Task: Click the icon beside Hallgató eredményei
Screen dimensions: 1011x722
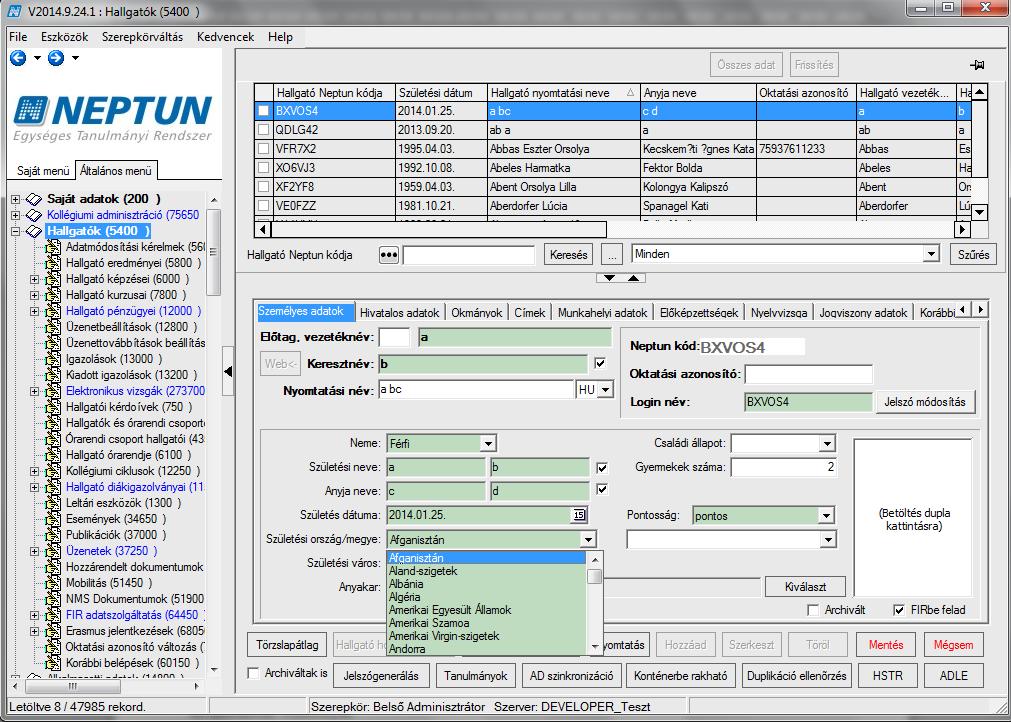Action: click(x=54, y=263)
